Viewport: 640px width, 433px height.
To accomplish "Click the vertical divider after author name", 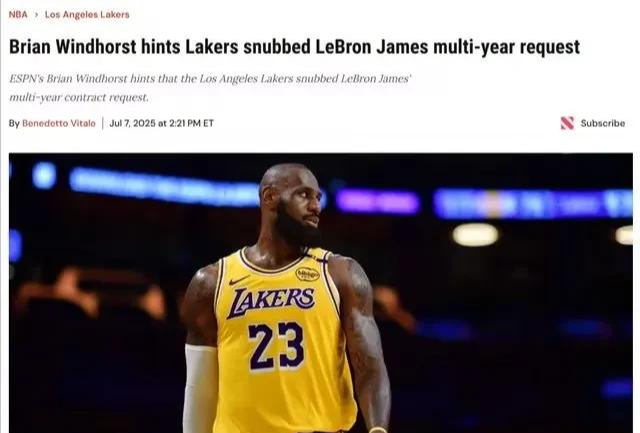I will (102, 123).
